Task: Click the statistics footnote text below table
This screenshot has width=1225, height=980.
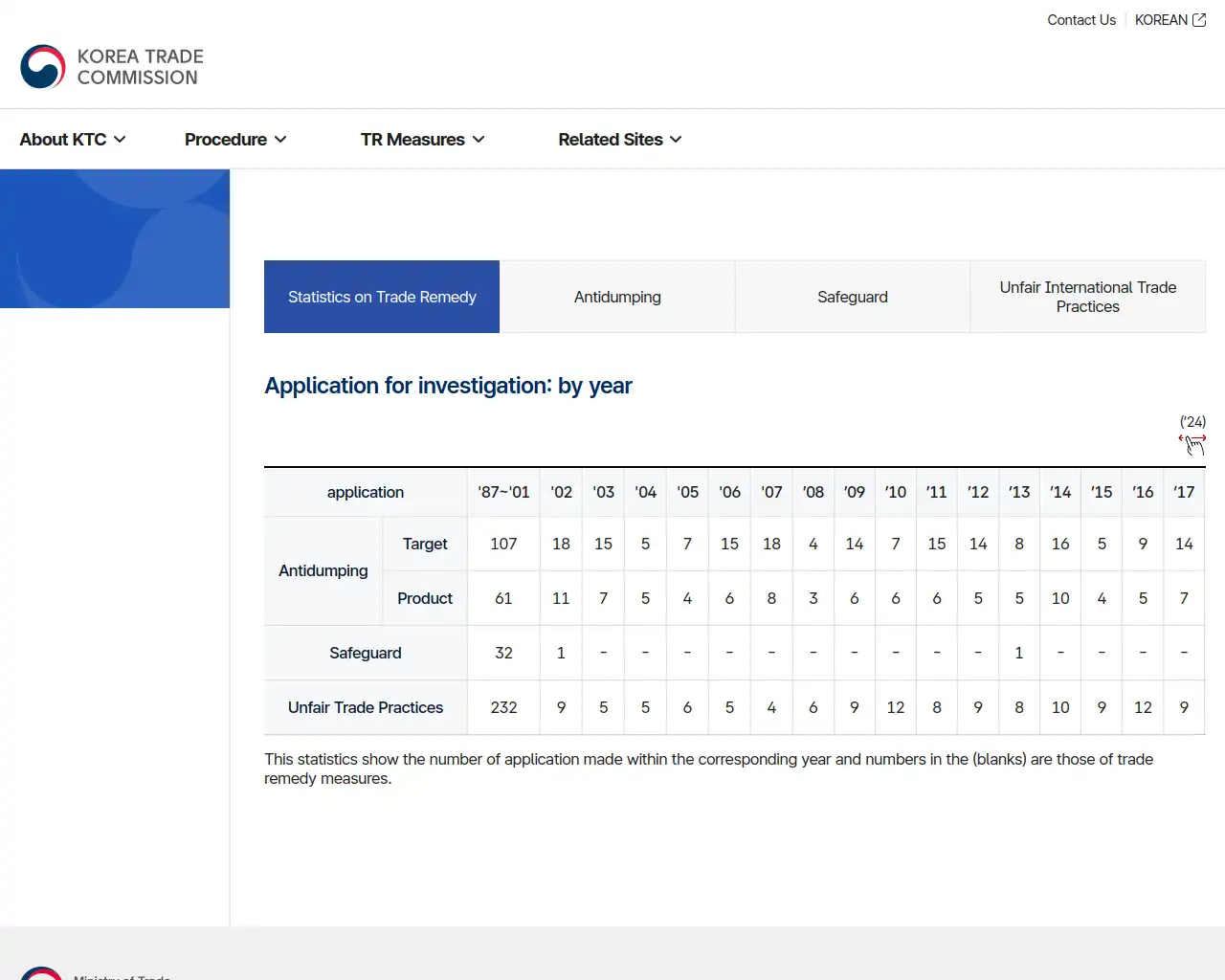Action: pyautogui.click(x=708, y=768)
